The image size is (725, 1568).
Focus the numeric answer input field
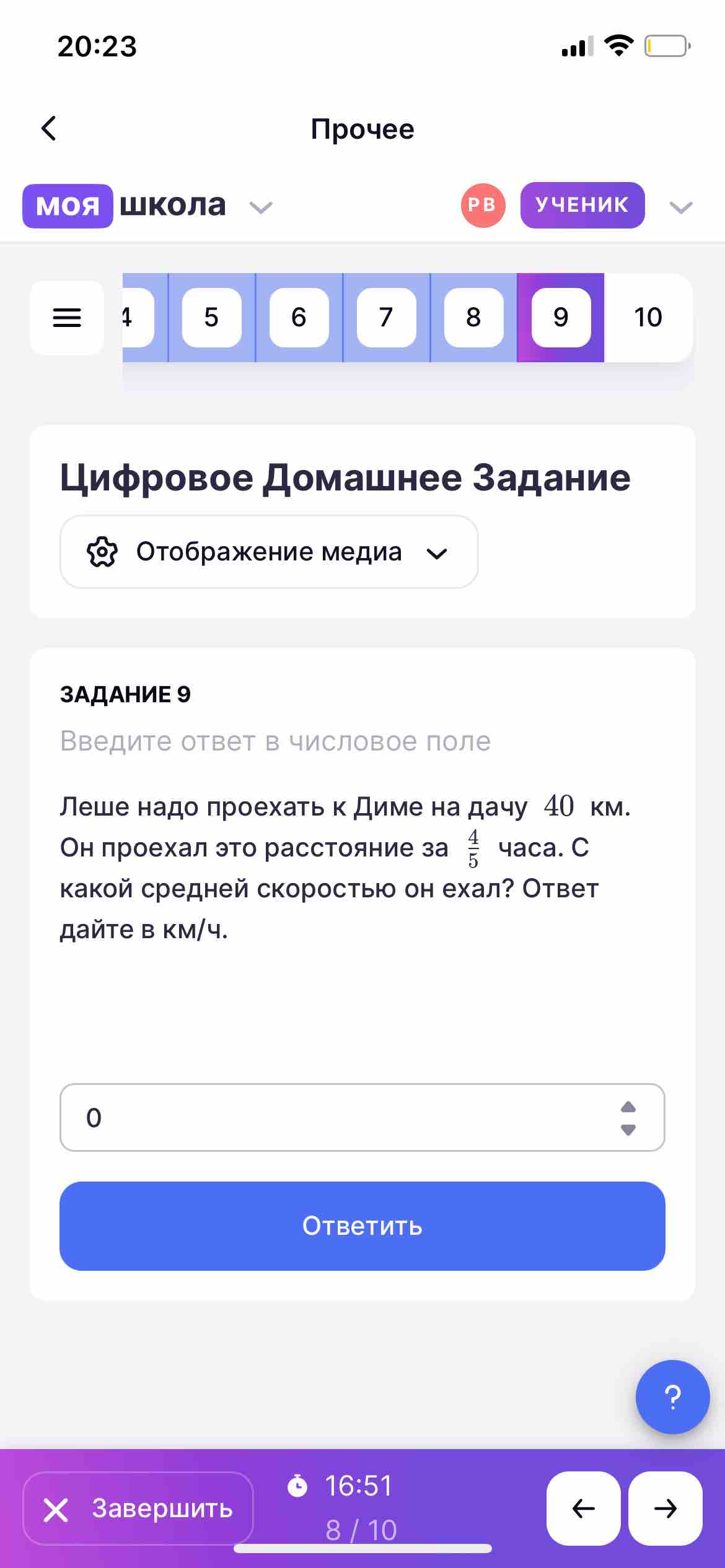pyautogui.click(x=362, y=1118)
